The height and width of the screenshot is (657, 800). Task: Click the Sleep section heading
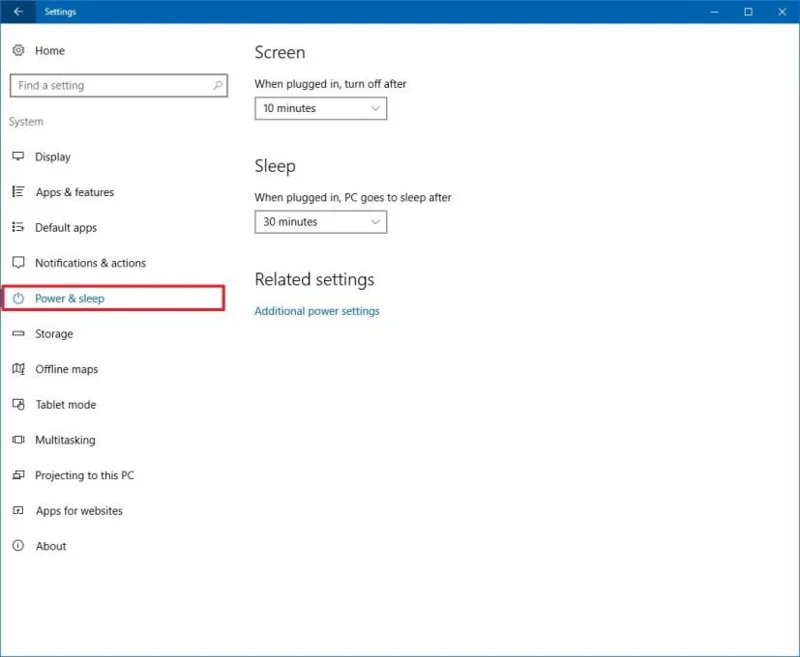tap(275, 166)
